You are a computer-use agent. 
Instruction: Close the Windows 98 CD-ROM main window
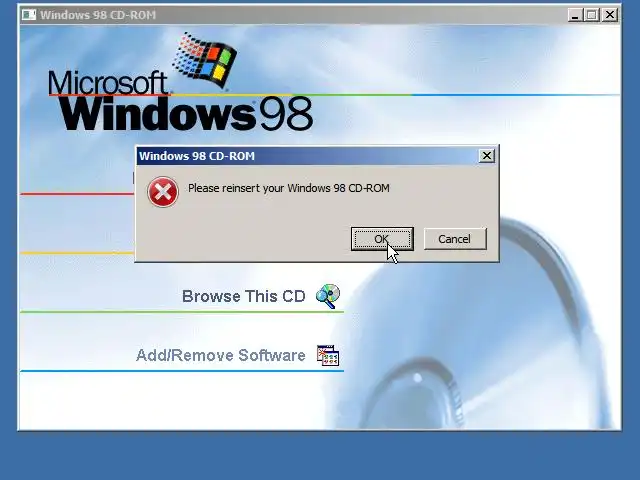[x=610, y=16]
